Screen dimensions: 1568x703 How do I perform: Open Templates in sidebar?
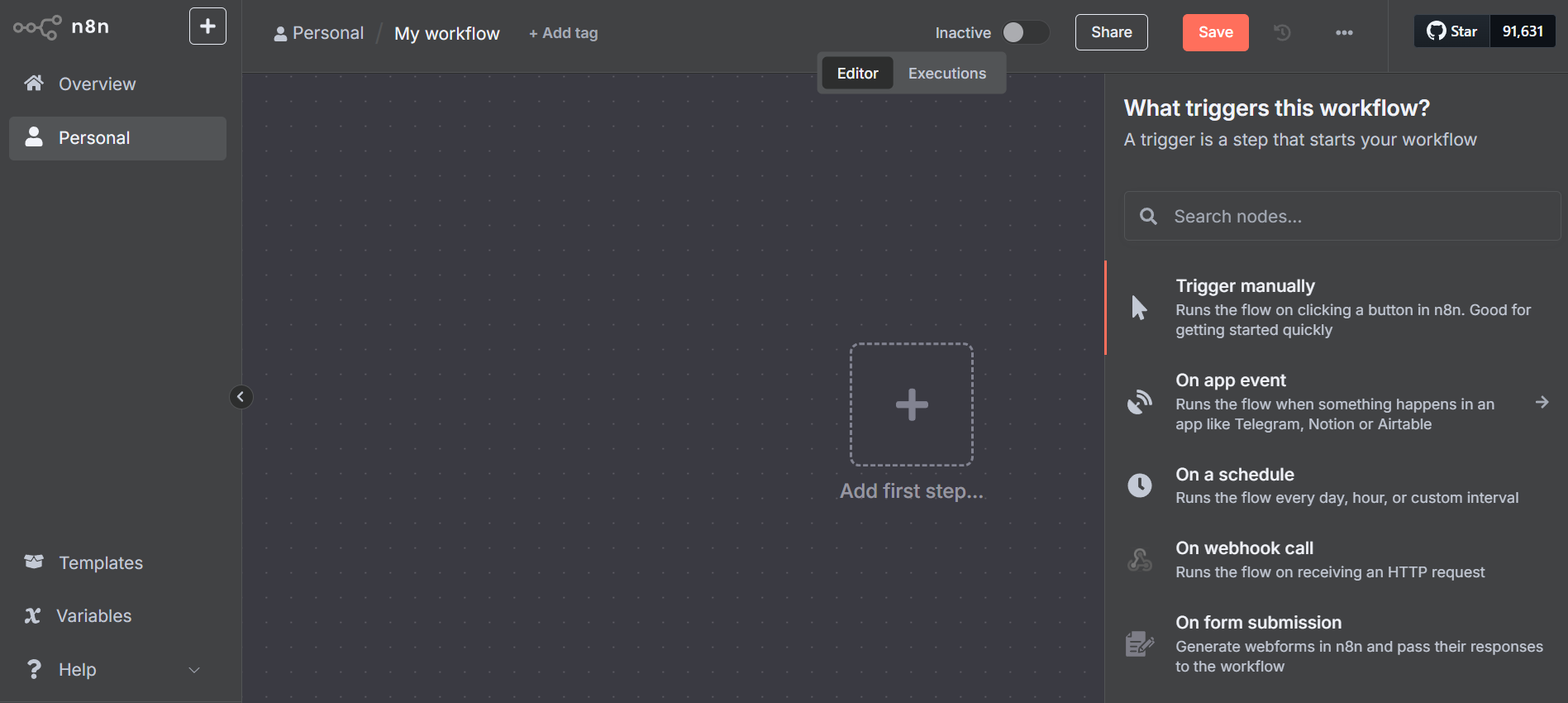117,563
